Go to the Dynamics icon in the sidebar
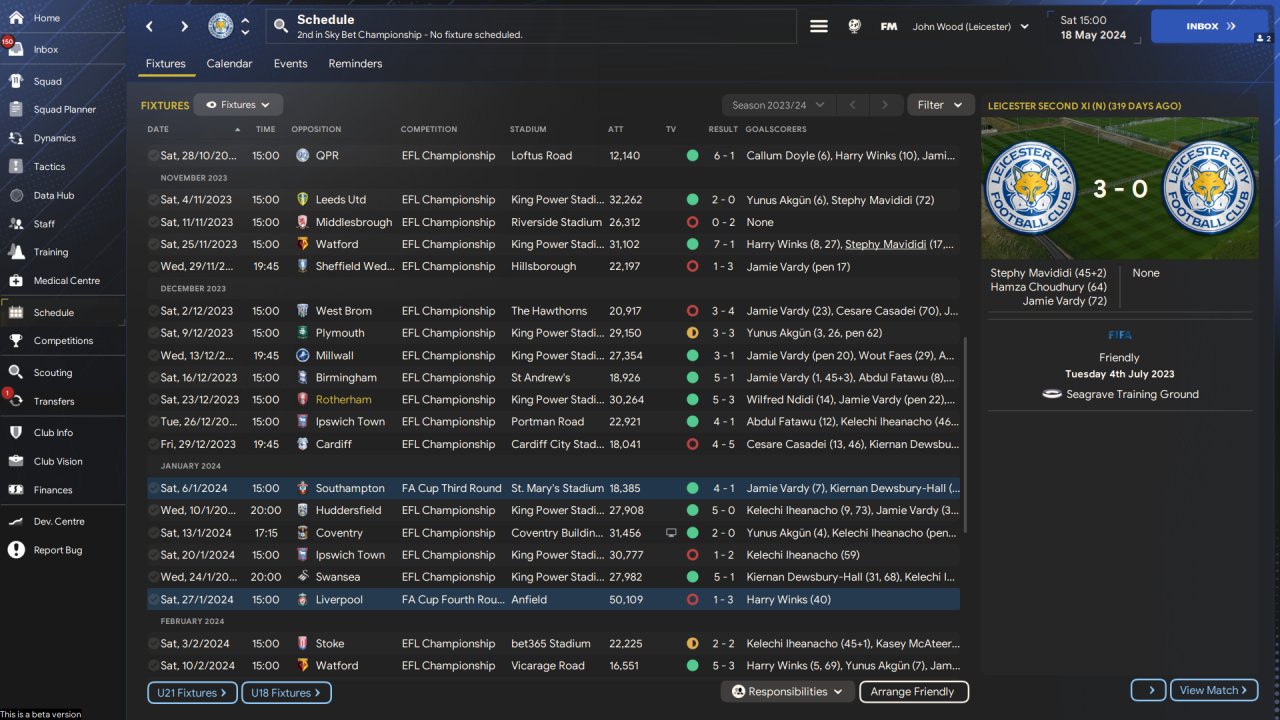The height and width of the screenshot is (720, 1280). (16, 138)
